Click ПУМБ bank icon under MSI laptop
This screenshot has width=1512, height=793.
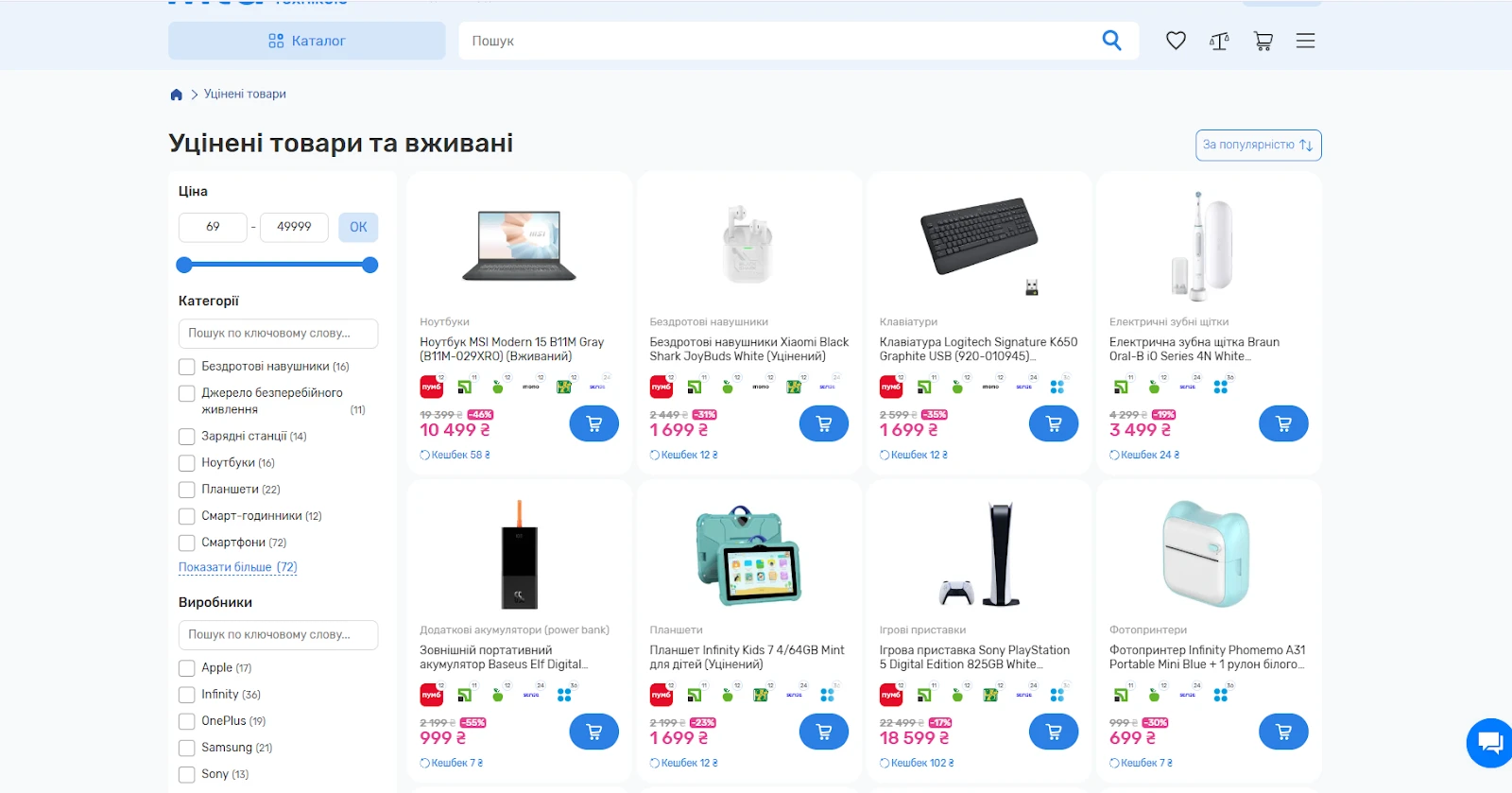click(x=432, y=387)
